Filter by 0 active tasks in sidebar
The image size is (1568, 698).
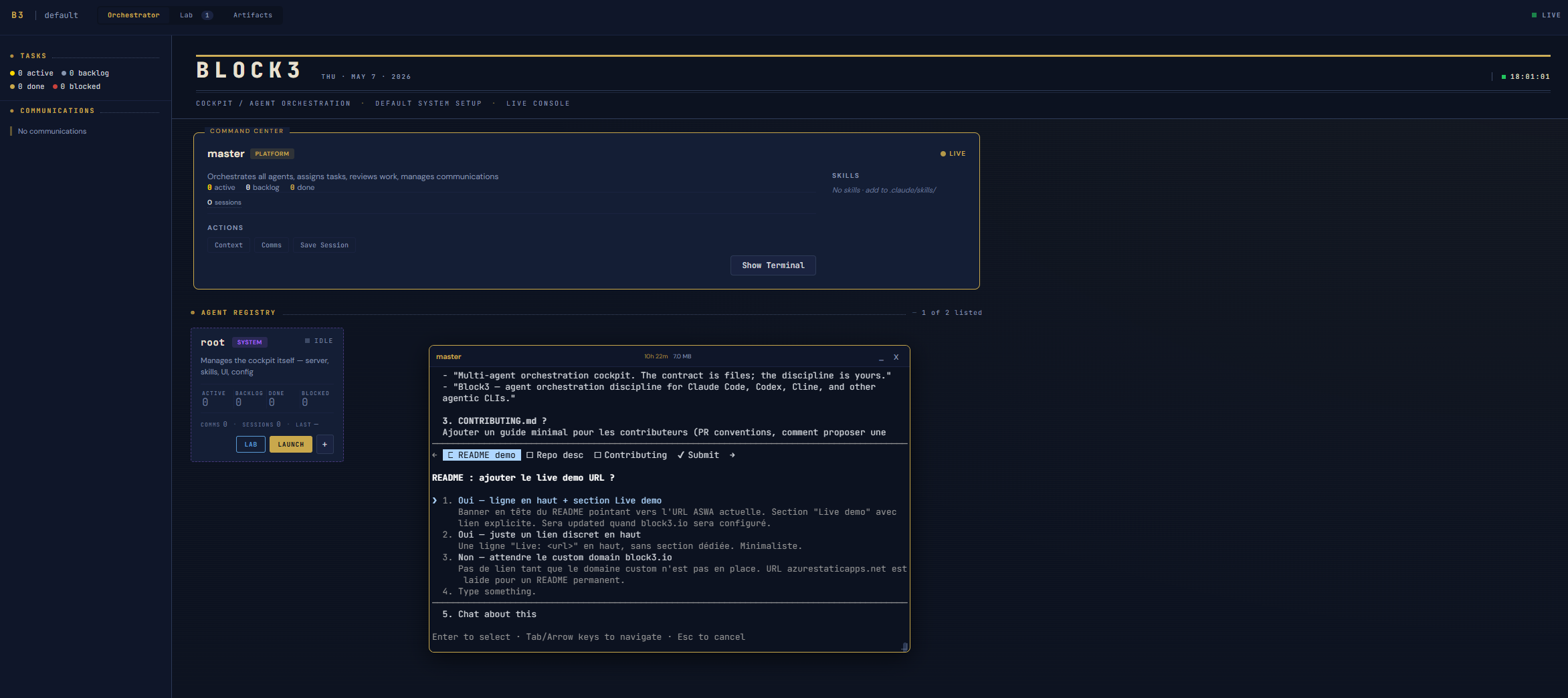31,73
